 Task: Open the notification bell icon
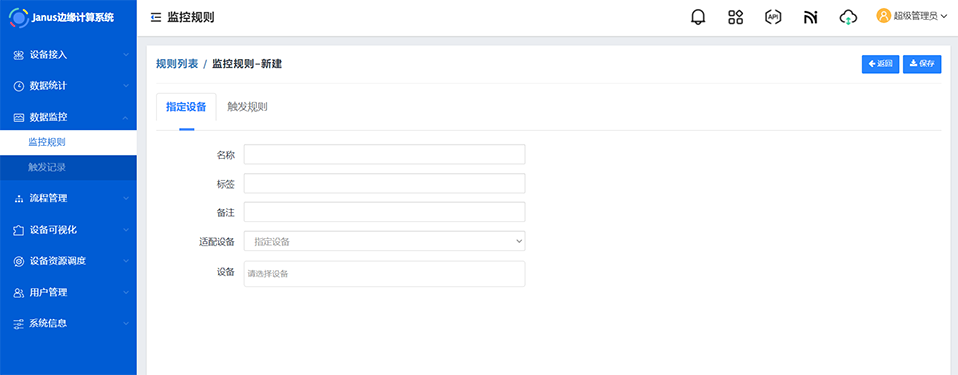coord(698,17)
